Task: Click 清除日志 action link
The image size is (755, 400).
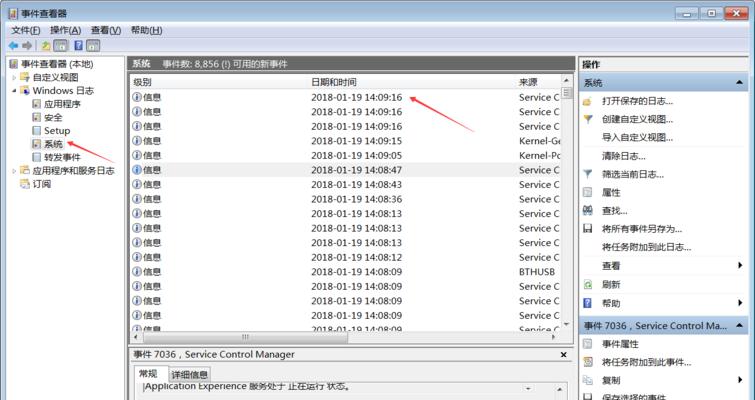Action: coord(624,156)
